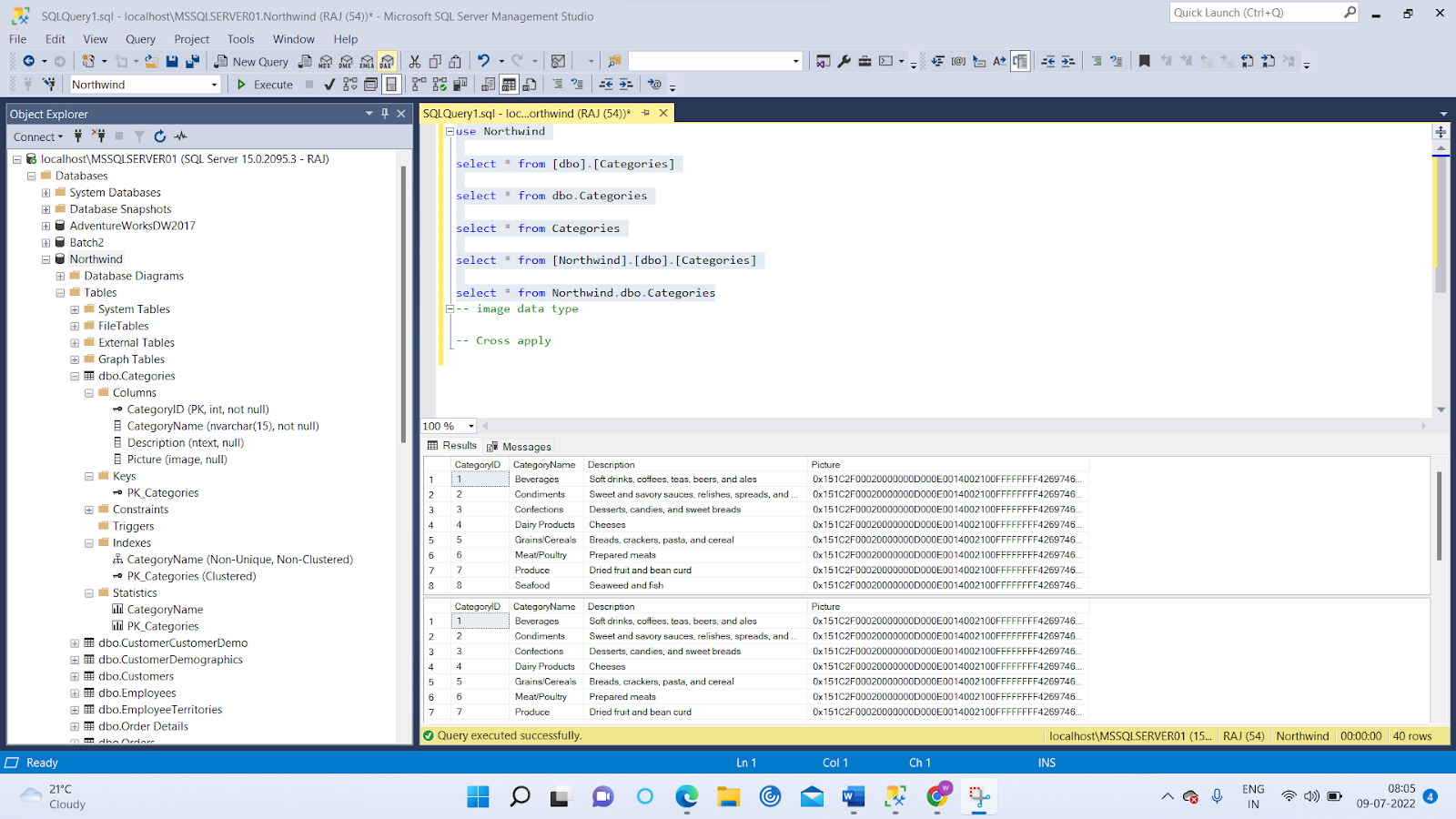Switch output to Results to File
This screenshot has height=819, width=1456.
[x=529, y=85]
